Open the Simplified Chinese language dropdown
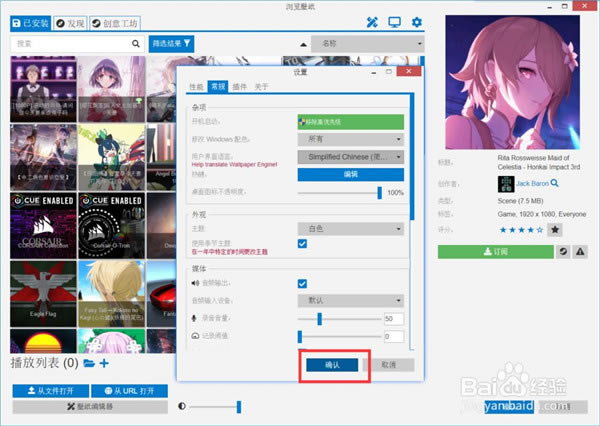The width and height of the screenshot is (600, 426). click(x=351, y=157)
